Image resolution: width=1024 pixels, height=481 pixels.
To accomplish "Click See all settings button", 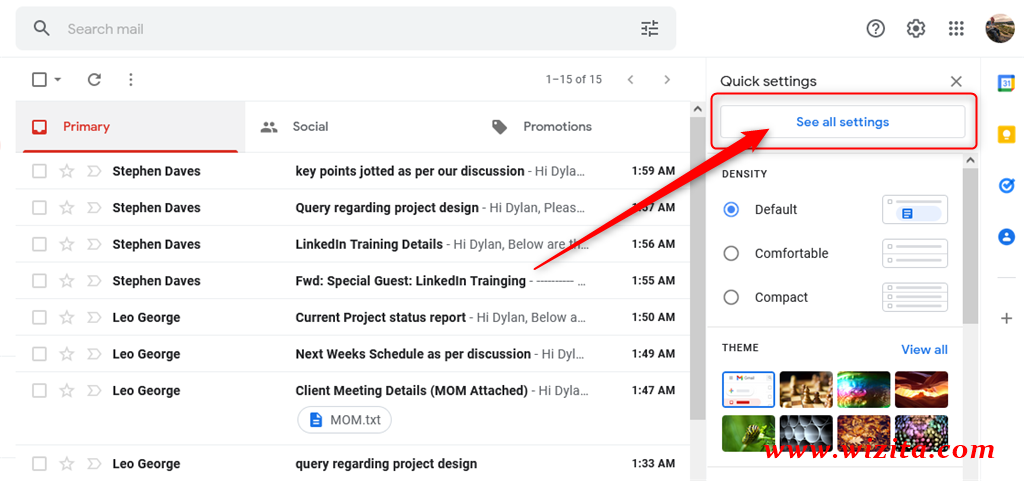I will (x=842, y=122).
